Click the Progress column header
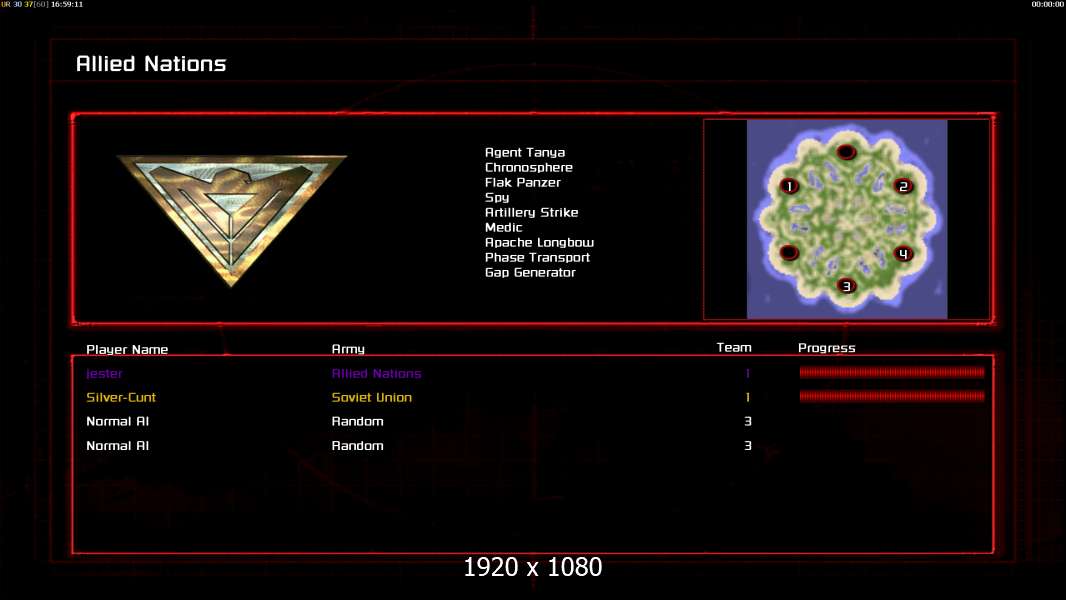Screen dimensions: 1066x600 [827, 348]
